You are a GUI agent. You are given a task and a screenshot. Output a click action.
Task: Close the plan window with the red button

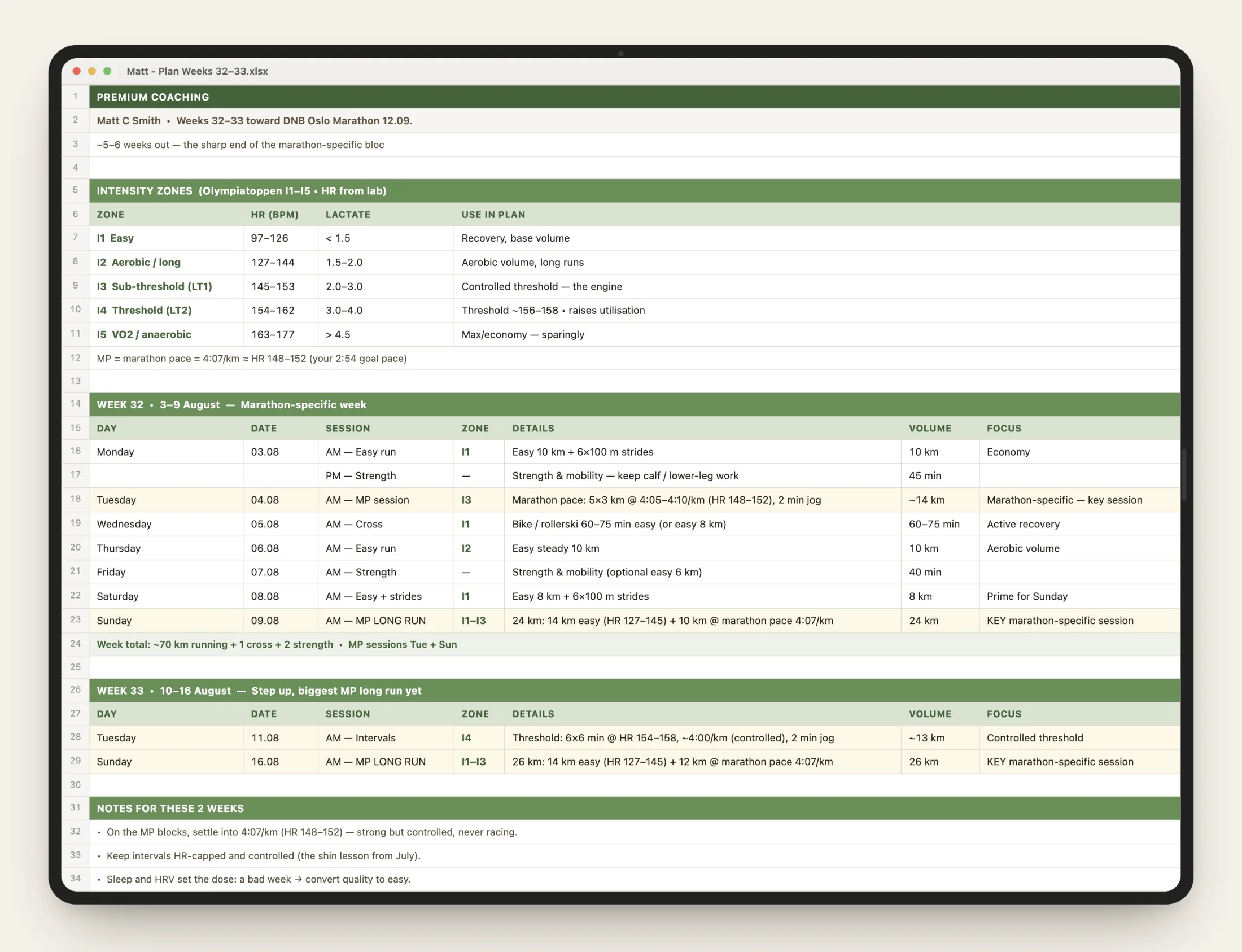(76, 71)
